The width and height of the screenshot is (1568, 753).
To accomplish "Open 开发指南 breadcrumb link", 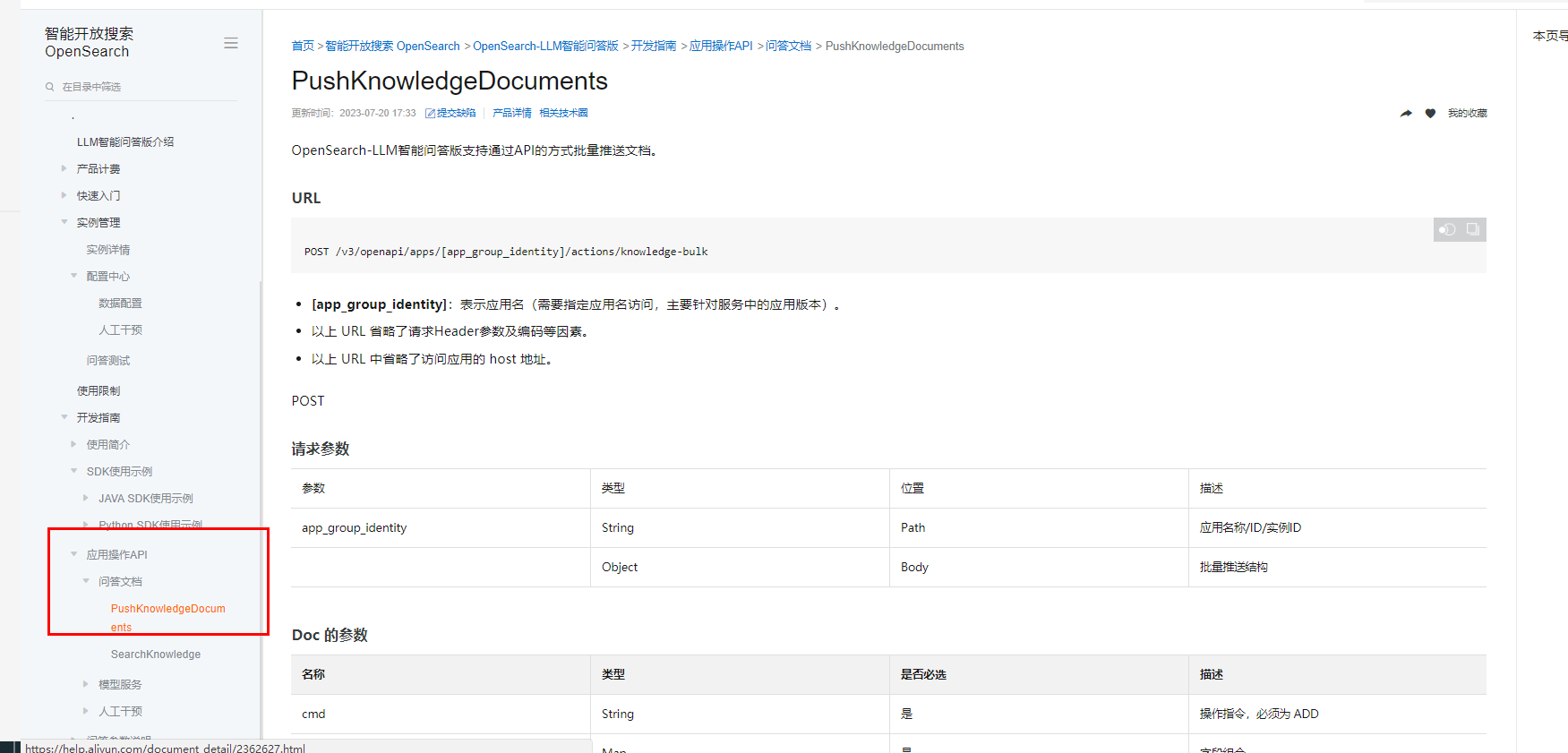I will tap(654, 46).
